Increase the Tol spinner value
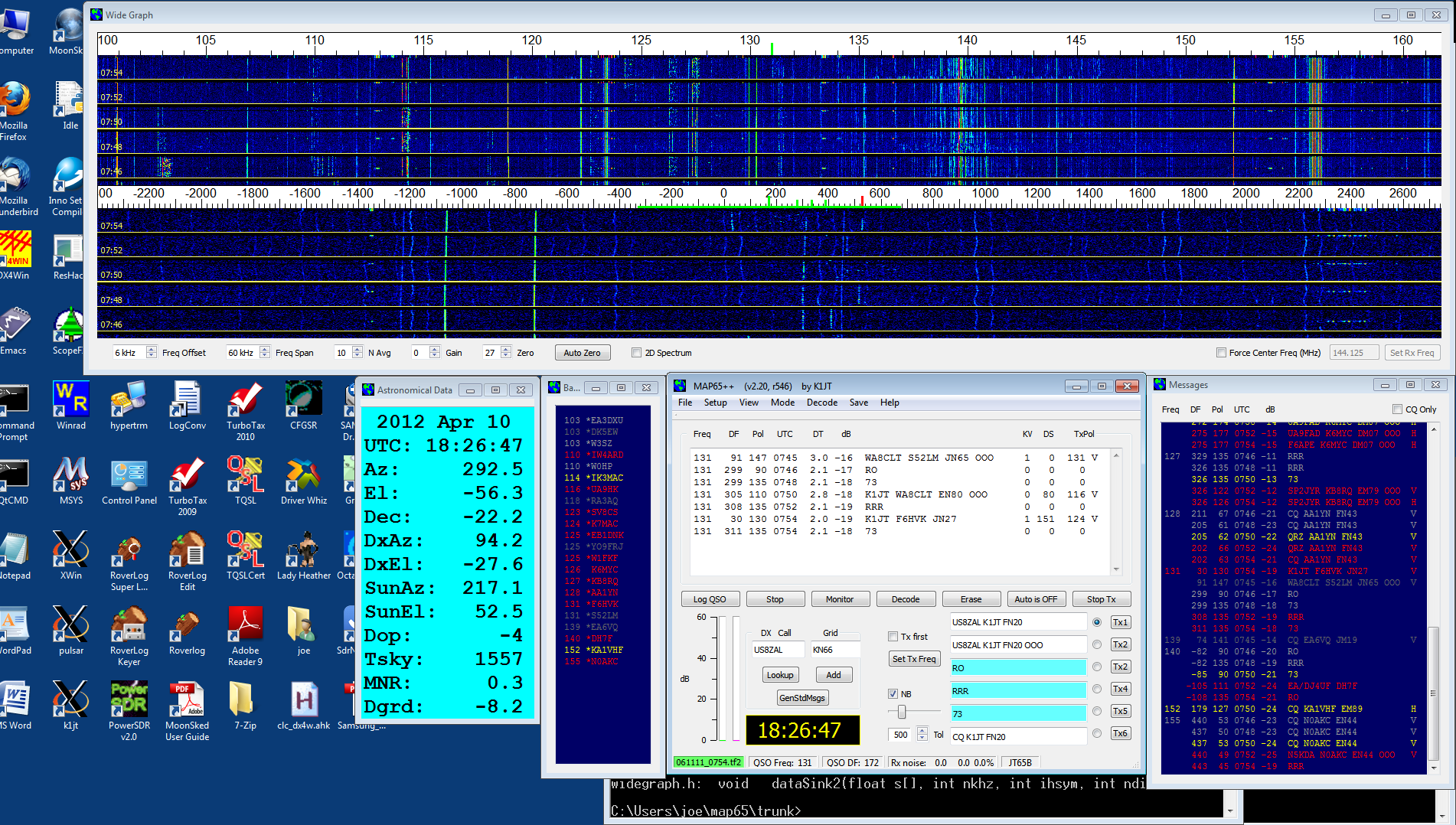The width and height of the screenshot is (1456, 825). point(922,731)
